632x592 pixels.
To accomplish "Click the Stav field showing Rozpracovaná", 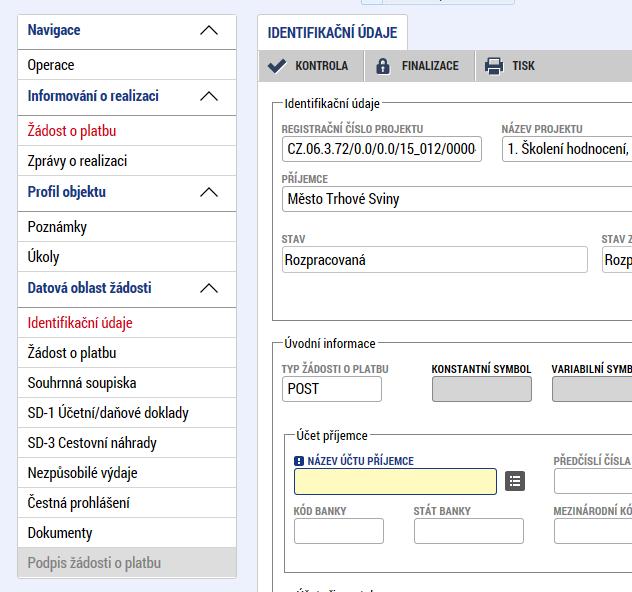I will click(x=434, y=260).
